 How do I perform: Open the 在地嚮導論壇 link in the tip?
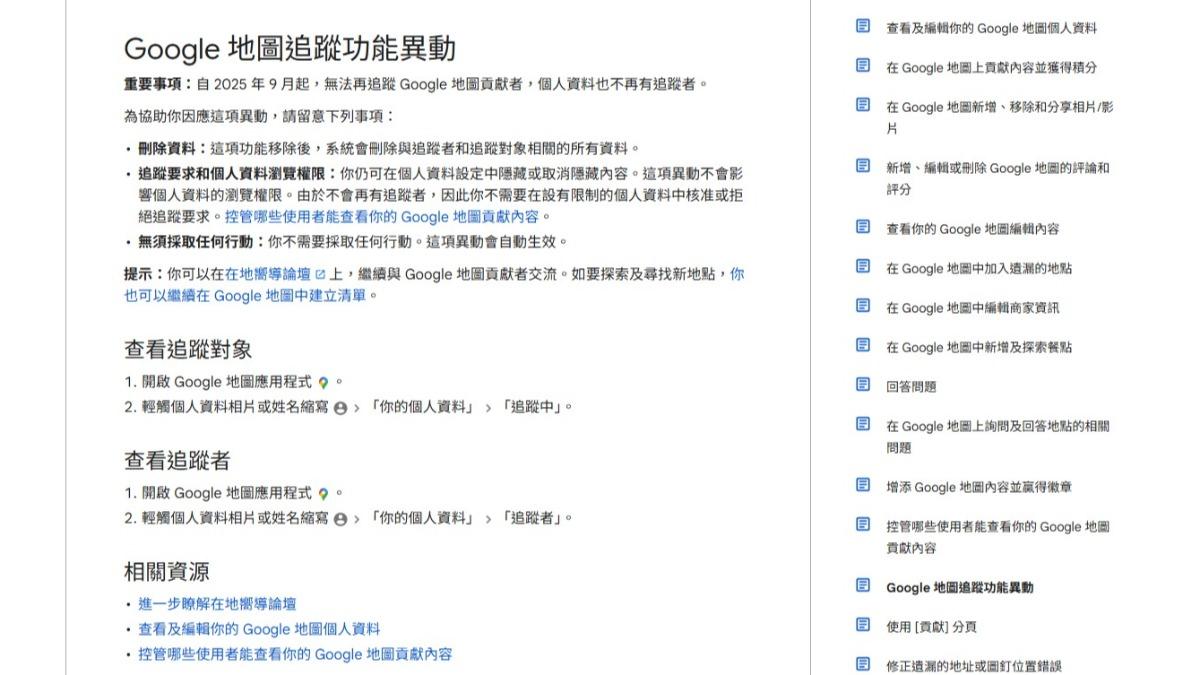268,274
